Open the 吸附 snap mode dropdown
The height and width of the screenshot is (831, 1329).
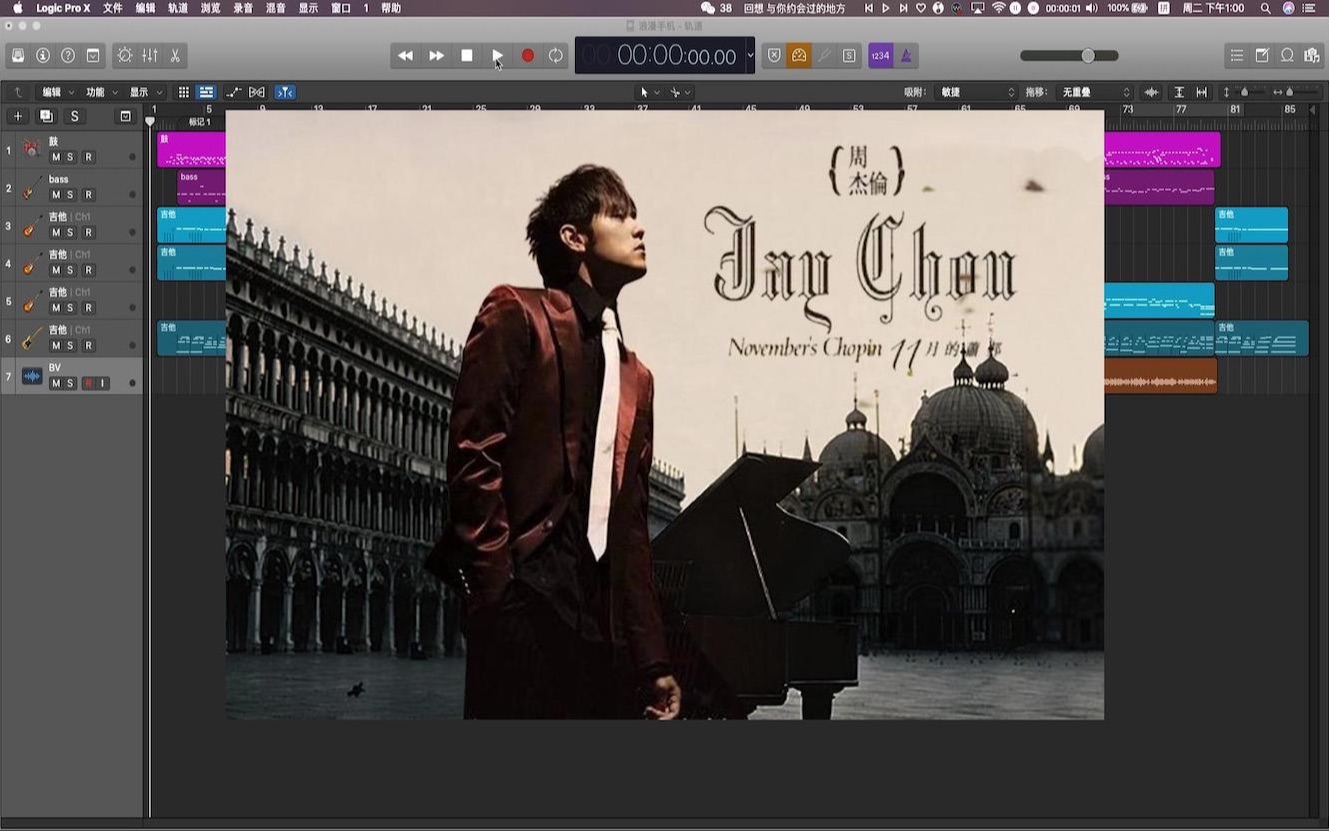click(977, 92)
